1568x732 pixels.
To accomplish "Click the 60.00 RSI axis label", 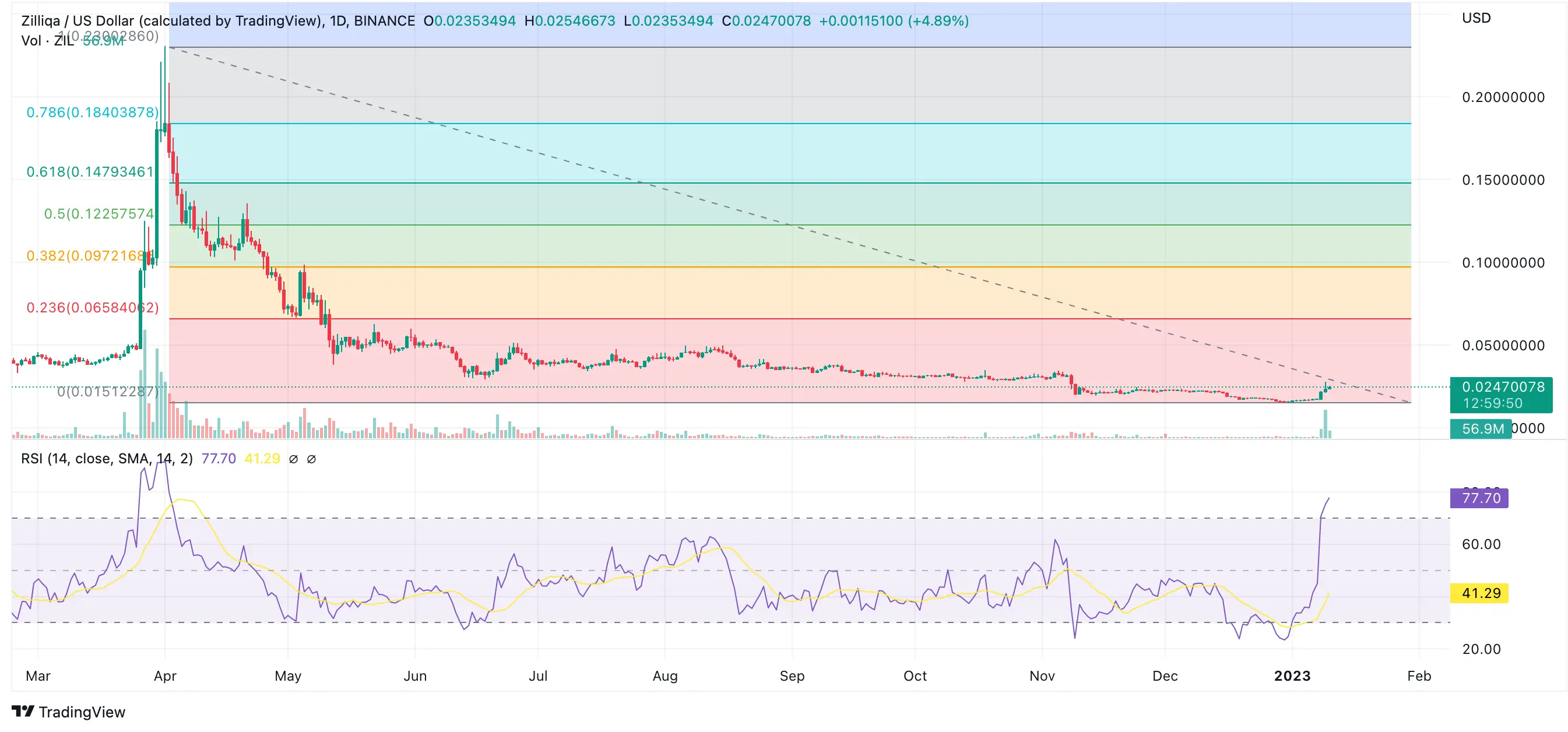I will point(1482,544).
